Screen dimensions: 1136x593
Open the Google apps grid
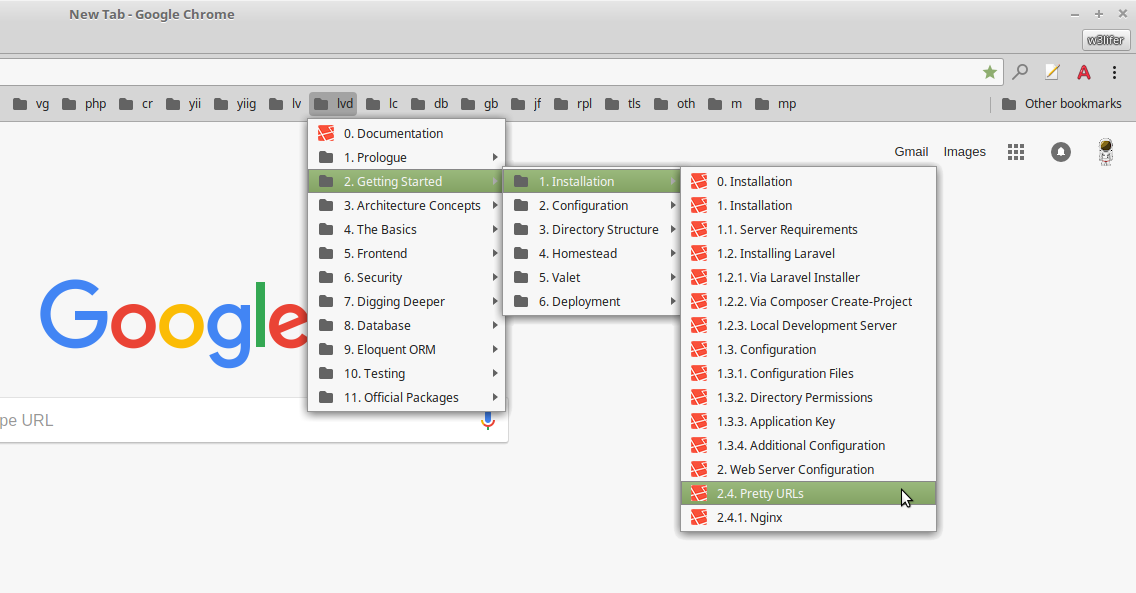(1016, 152)
